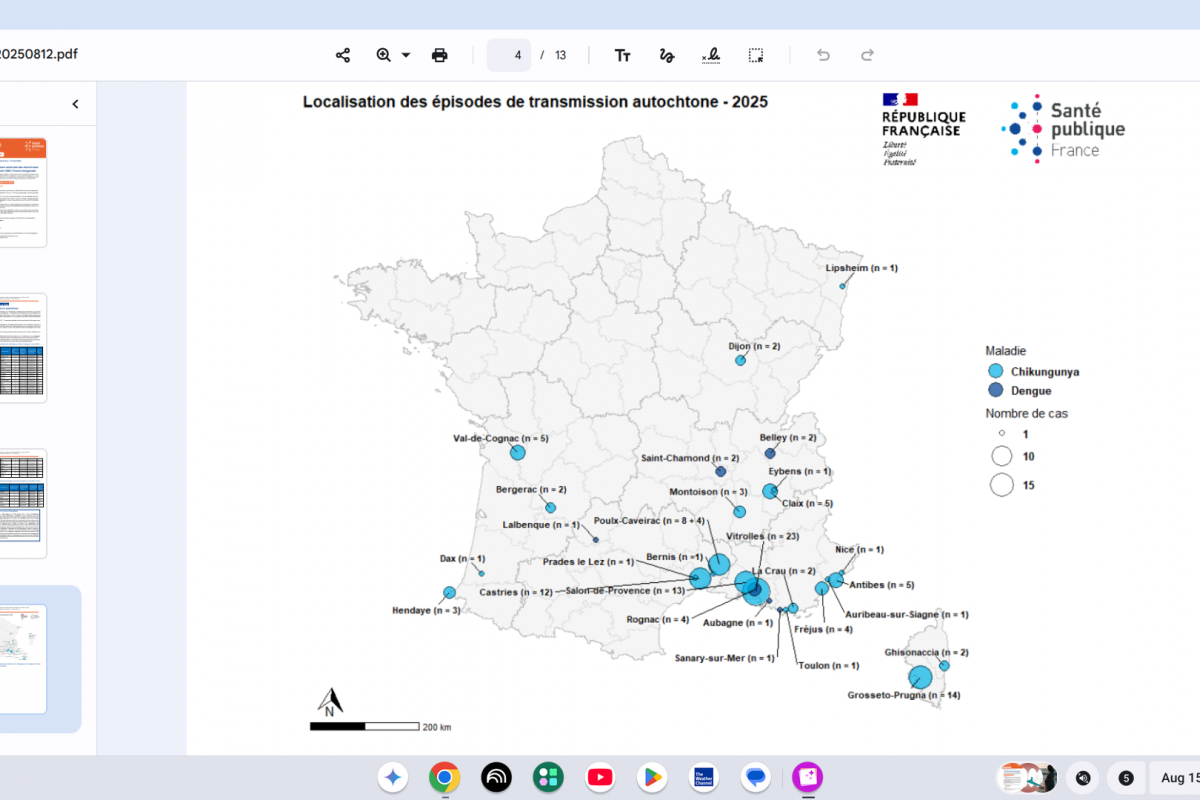Click the share icon in the toolbar
The image size is (1200, 800).
coord(343,55)
